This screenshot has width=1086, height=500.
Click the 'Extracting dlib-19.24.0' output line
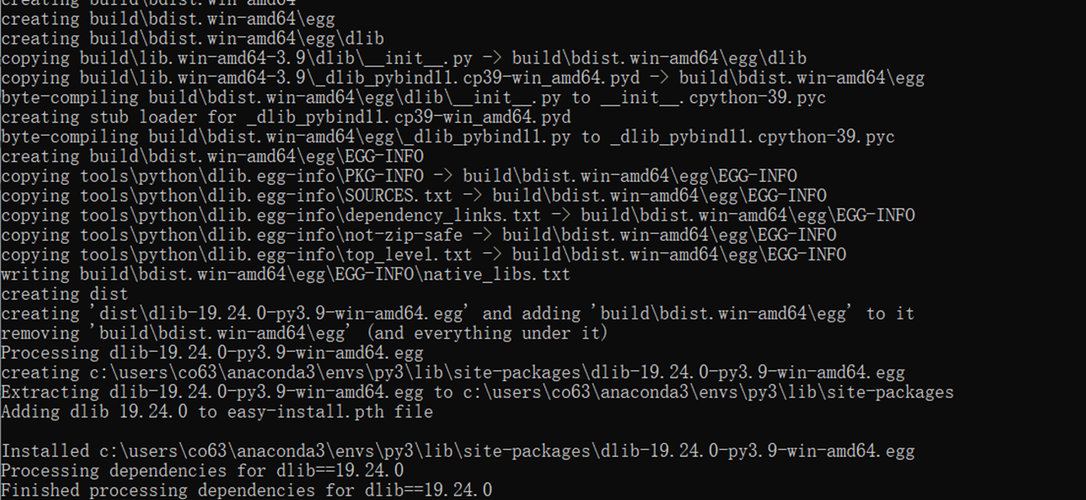click(477, 392)
